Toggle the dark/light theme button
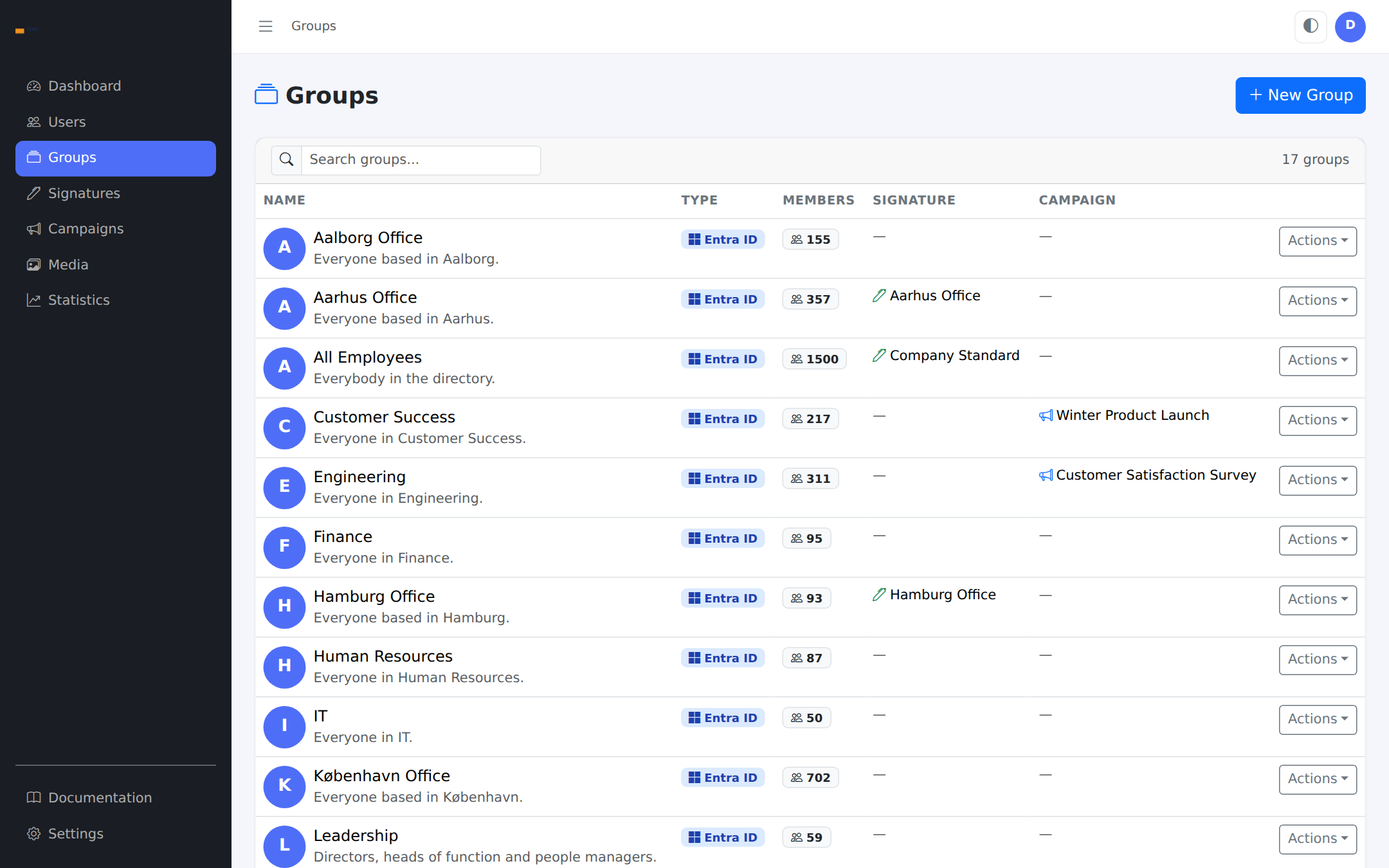Screen dimensions: 1389x868 pos(1311,26)
